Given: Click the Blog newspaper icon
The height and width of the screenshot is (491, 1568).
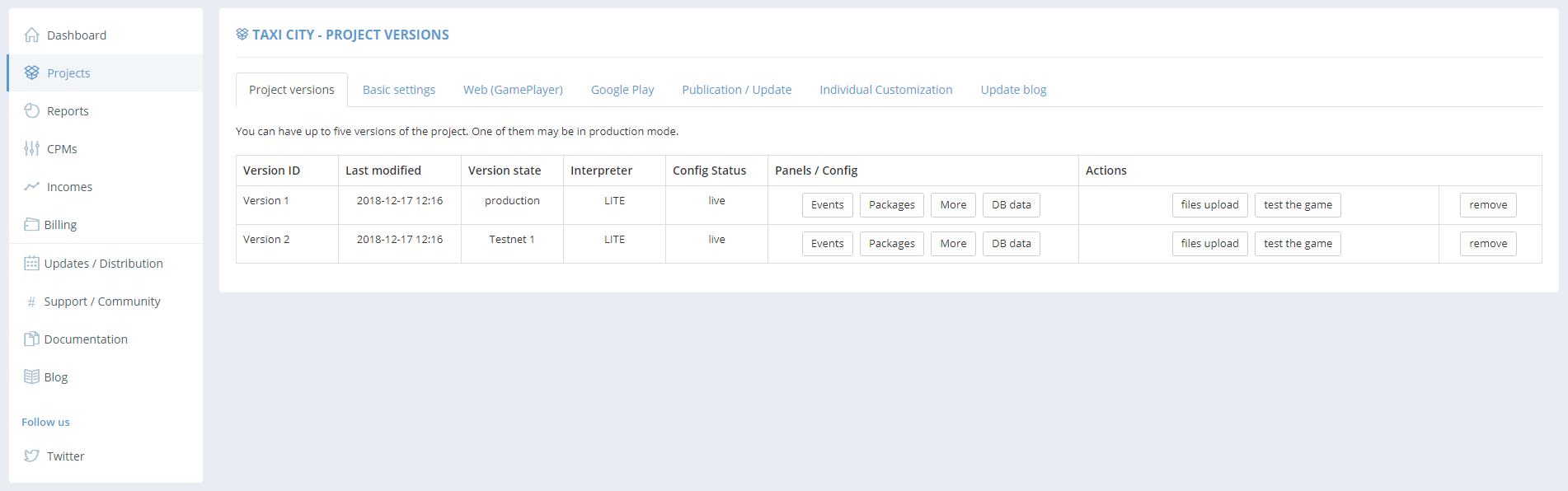Looking at the screenshot, I should pyautogui.click(x=31, y=376).
